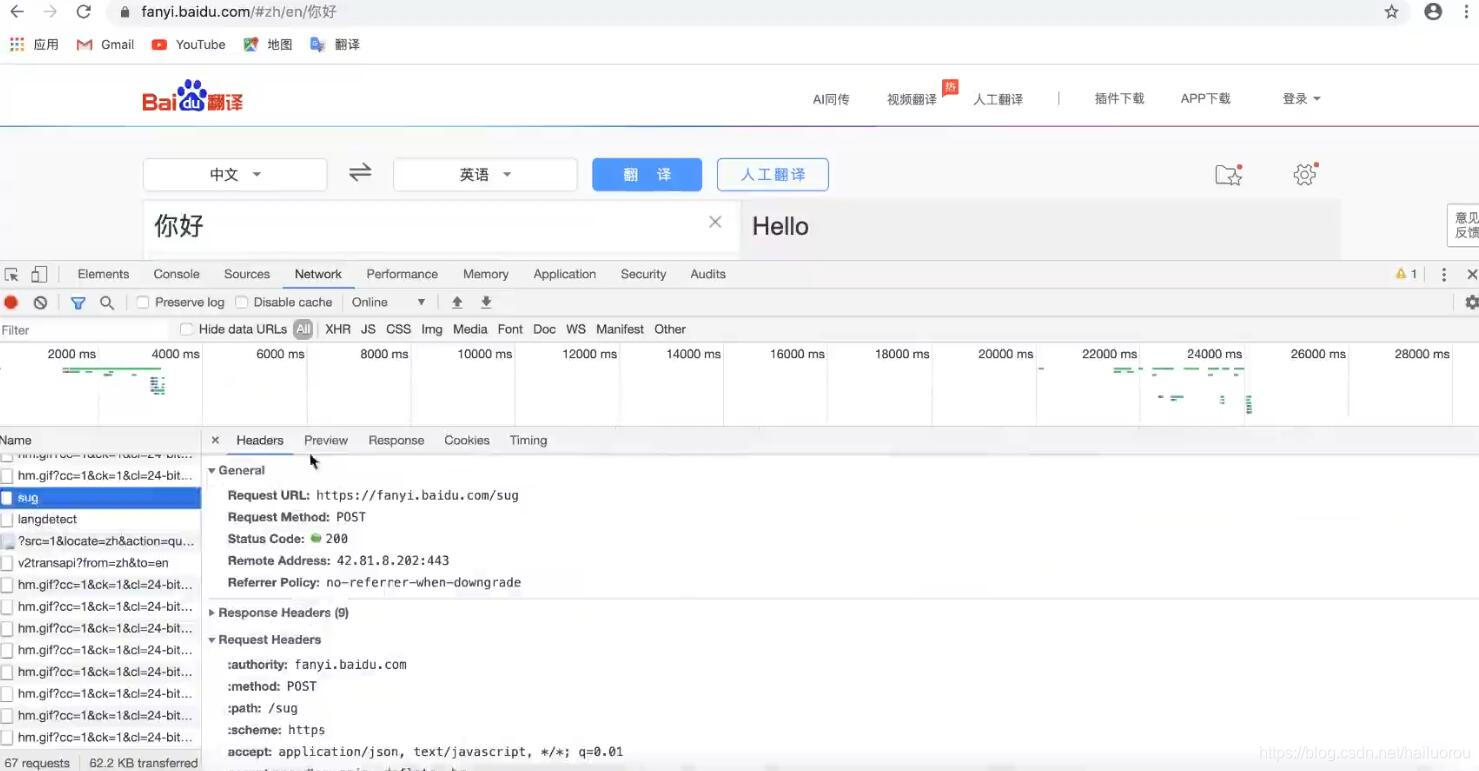Switch to the Memory tab

(x=485, y=274)
